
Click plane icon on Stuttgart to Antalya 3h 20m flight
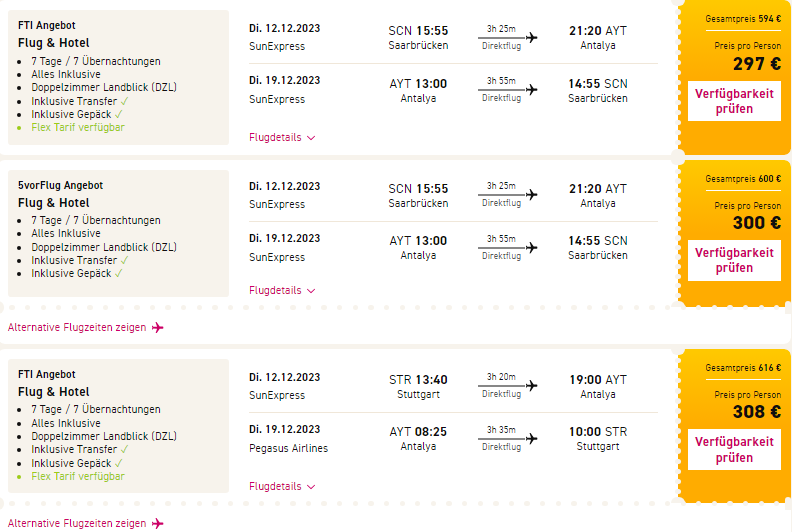(531, 387)
